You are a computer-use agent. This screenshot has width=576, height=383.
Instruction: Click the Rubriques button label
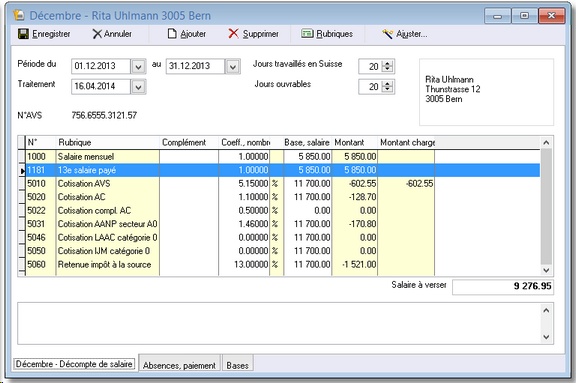point(334,34)
